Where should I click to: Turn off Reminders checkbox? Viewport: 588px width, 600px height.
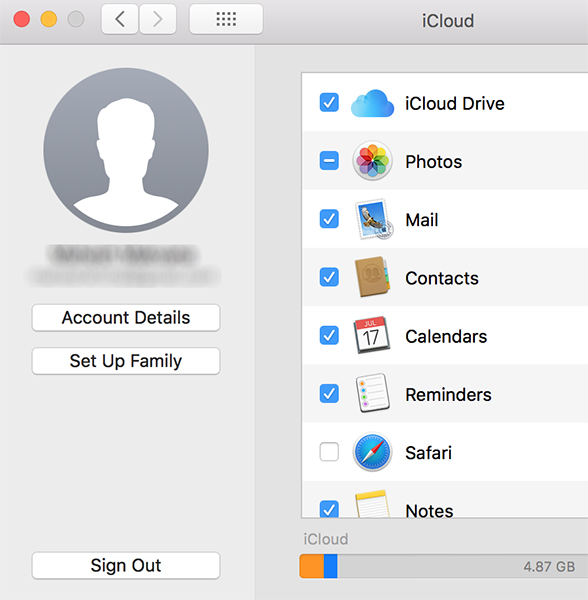pyautogui.click(x=329, y=393)
